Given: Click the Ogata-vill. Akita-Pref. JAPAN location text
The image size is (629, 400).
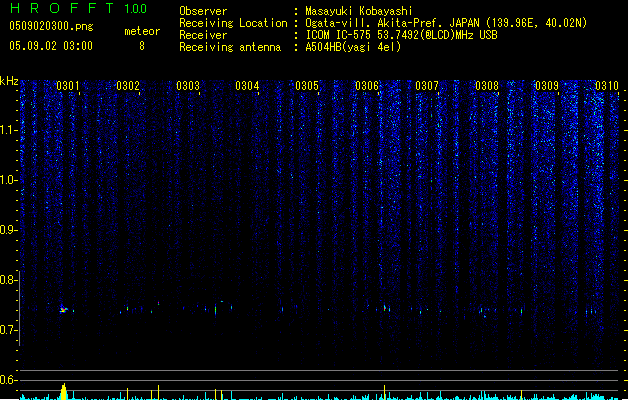Looking at the screenshot, I should pos(446,23).
